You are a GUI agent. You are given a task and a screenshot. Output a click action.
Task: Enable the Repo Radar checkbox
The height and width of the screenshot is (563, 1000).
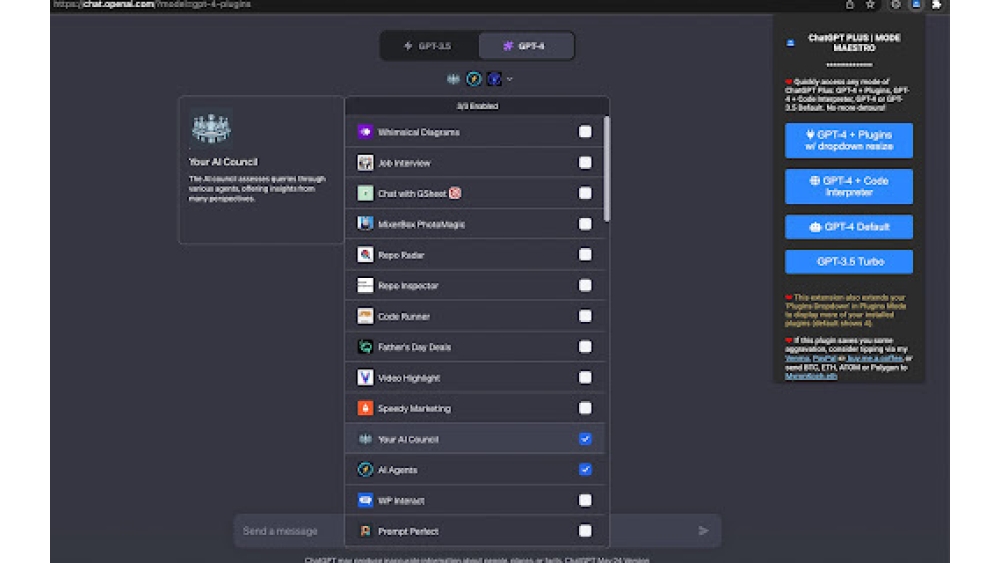[x=585, y=254]
